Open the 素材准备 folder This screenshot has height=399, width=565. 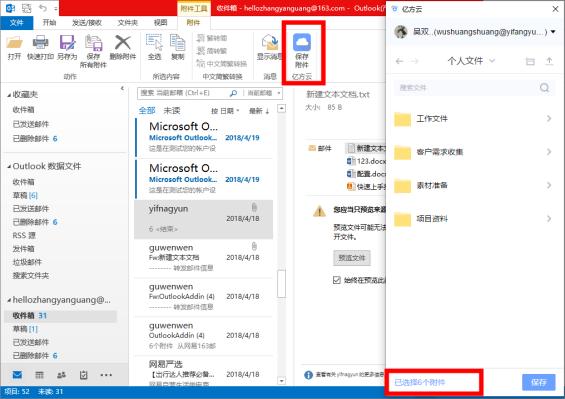473,185
